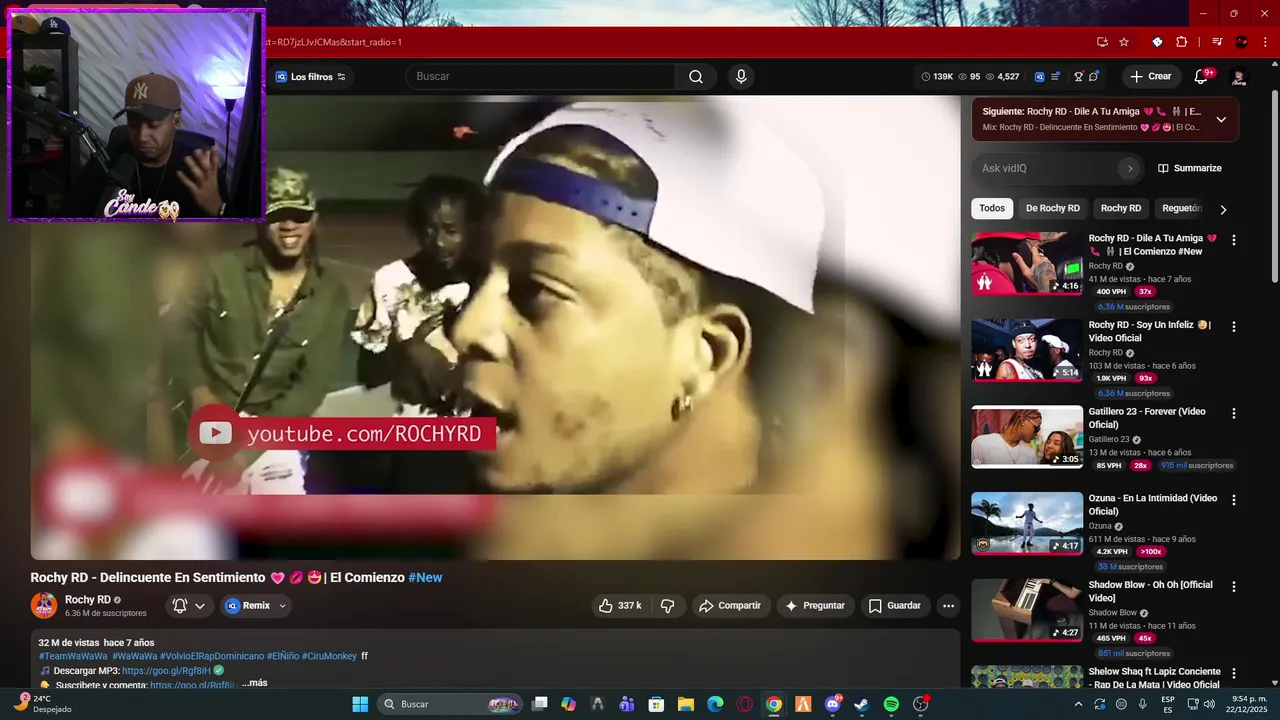The height and width of the screenshot is (720, 1280).
Task: Open the #New hashtag link in title
Action: point(425,578)
